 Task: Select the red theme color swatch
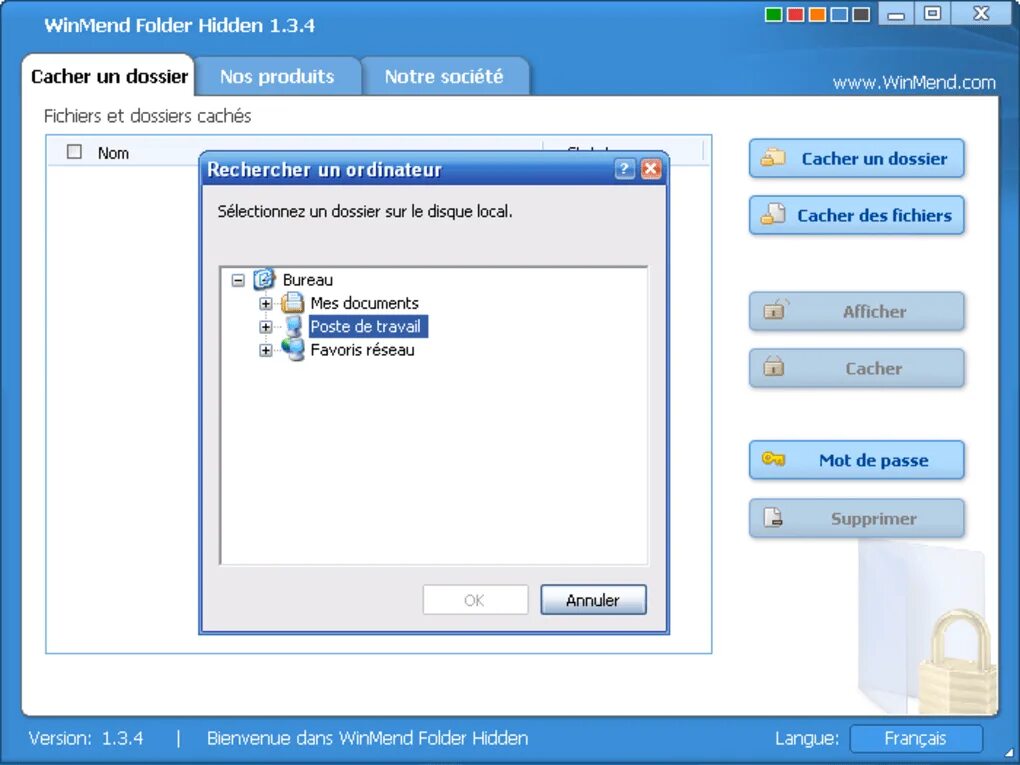[x=796, y=14]
